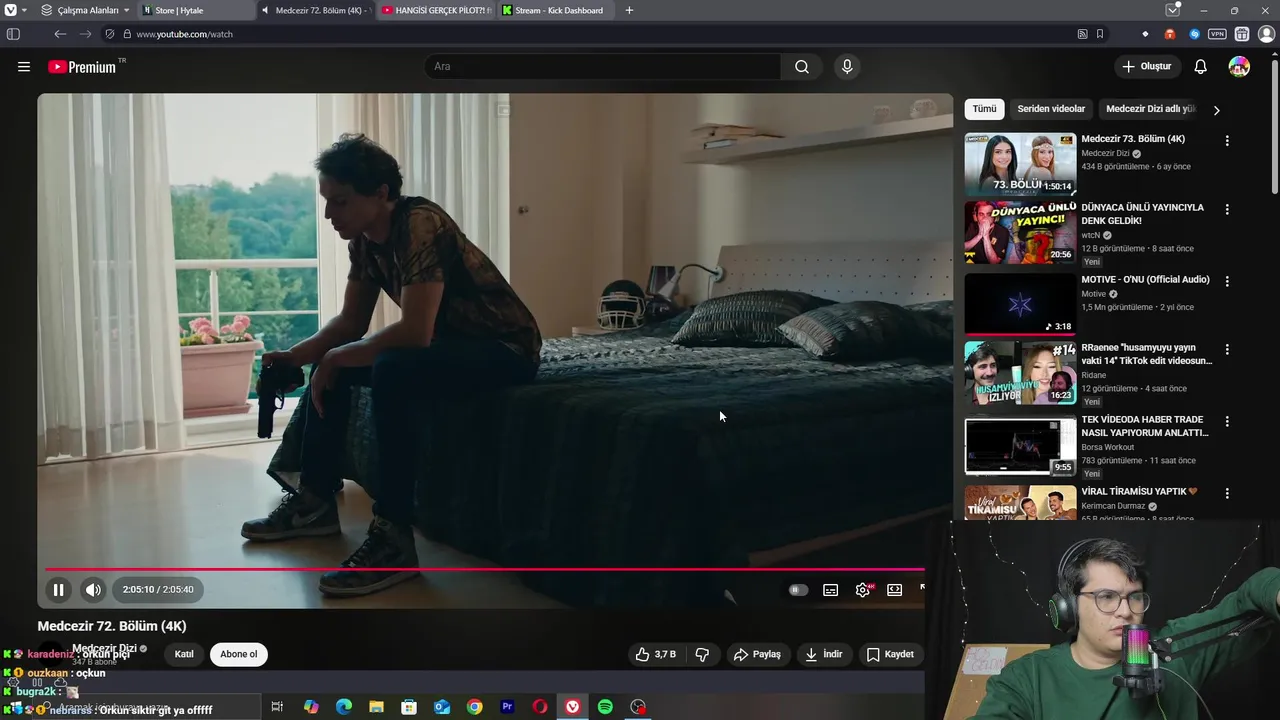
Task: Click the Paylaş share button
Action: (x=757, y=654)
